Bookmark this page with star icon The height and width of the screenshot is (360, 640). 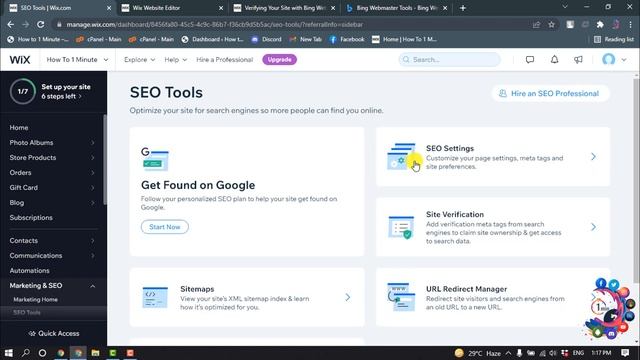coord(551,24)
